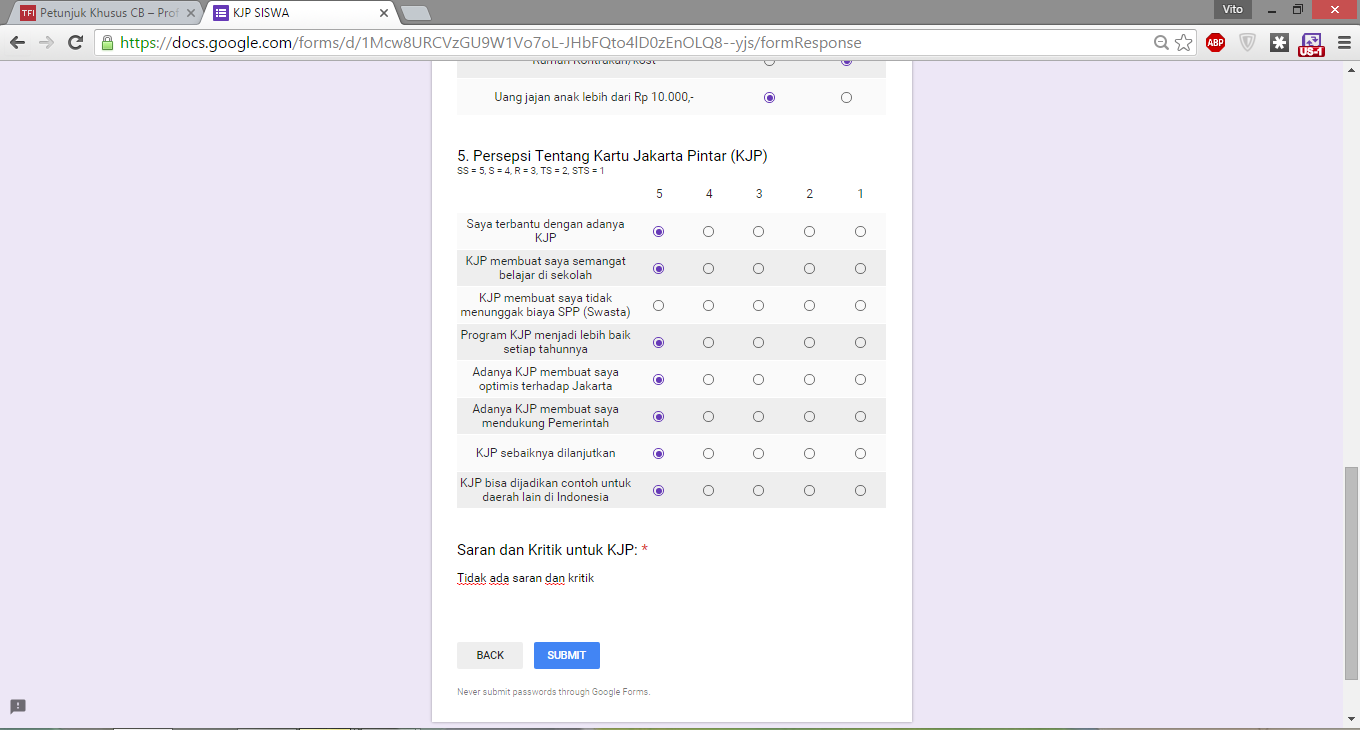Go back using browser back arrow

tap(17, 43)
